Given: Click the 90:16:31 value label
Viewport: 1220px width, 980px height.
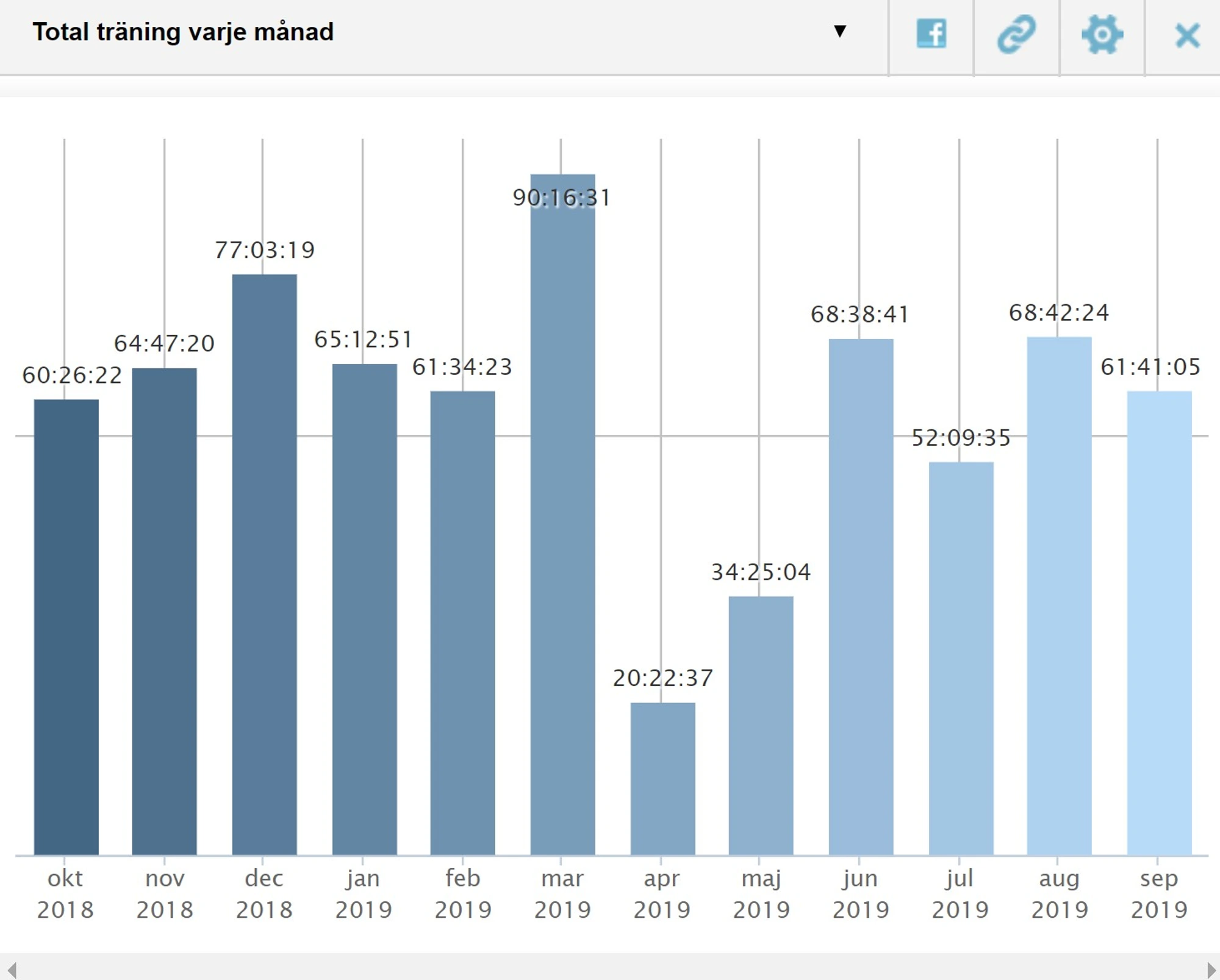Looking at the screenshot, I should 561,198.
